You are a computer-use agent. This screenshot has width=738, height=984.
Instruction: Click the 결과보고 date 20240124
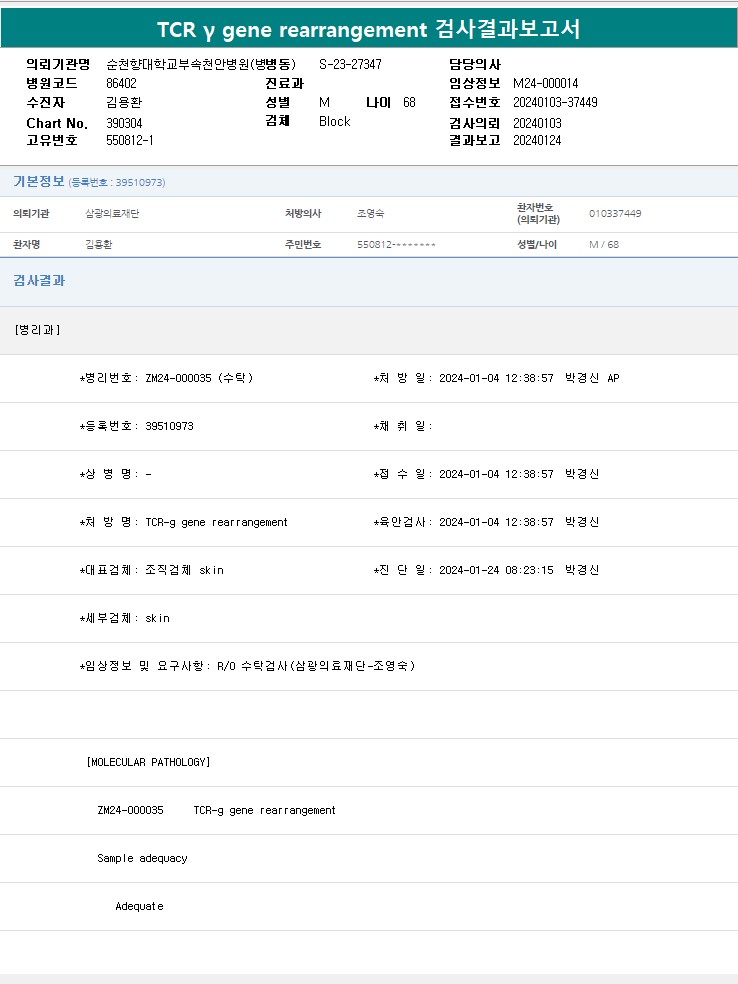point(537,140)
